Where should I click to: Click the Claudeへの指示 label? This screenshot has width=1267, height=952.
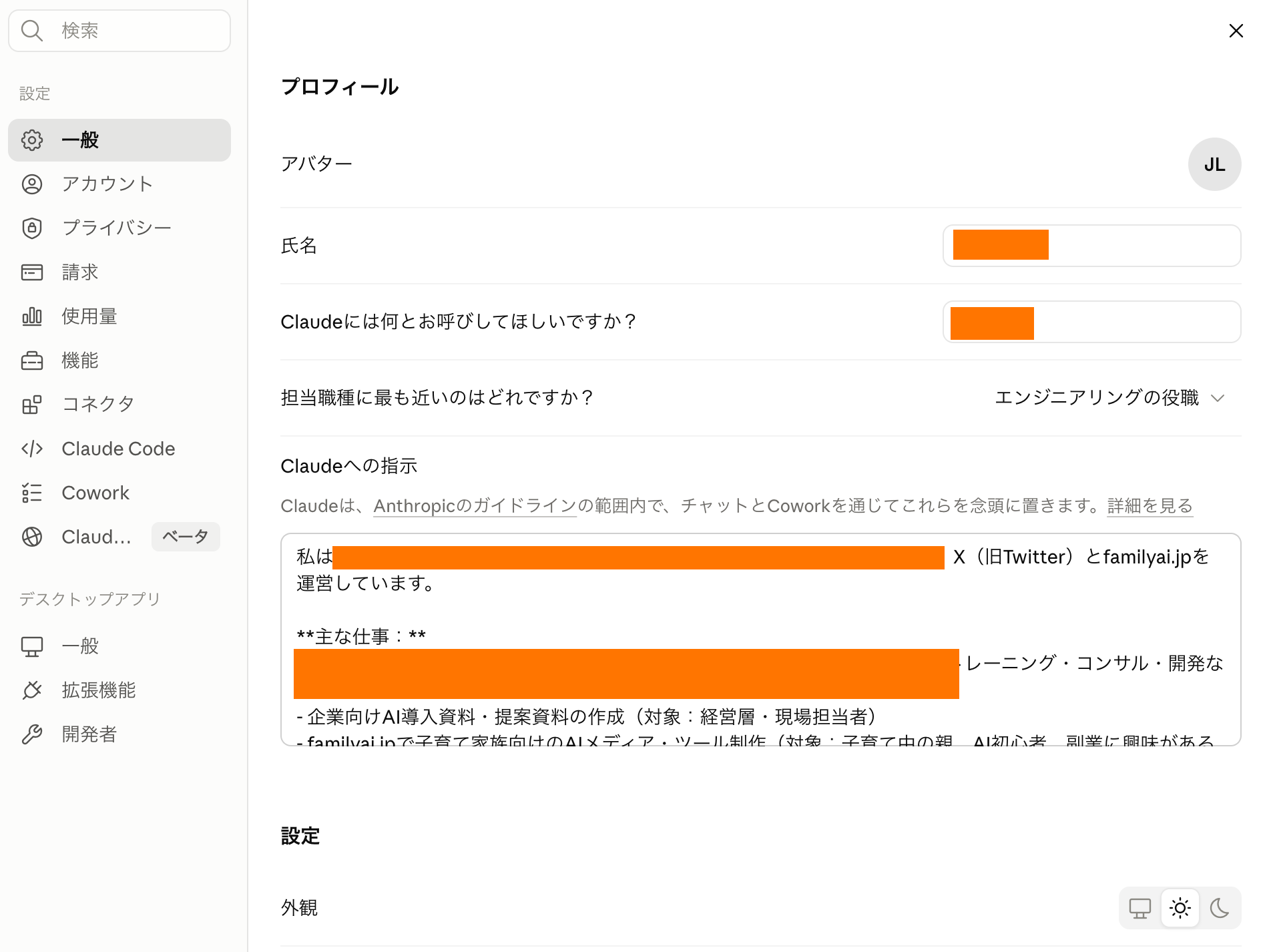pyautogui.click(x=349, y=466)
